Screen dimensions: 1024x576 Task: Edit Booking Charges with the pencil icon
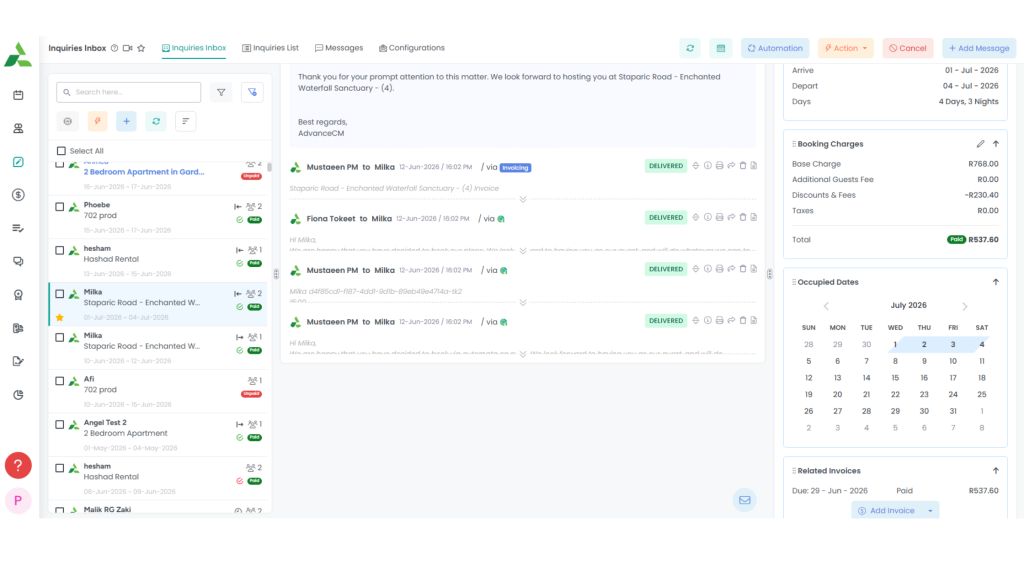[980, 144]
